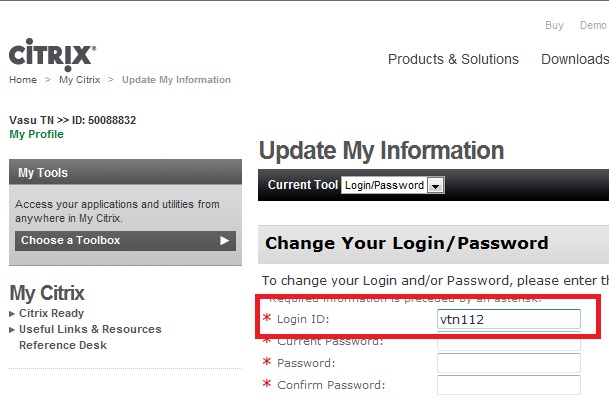The height and width of the screenshot is (408, 609).
Task: Click the Login ID input field
Action: tap(509, 319)
